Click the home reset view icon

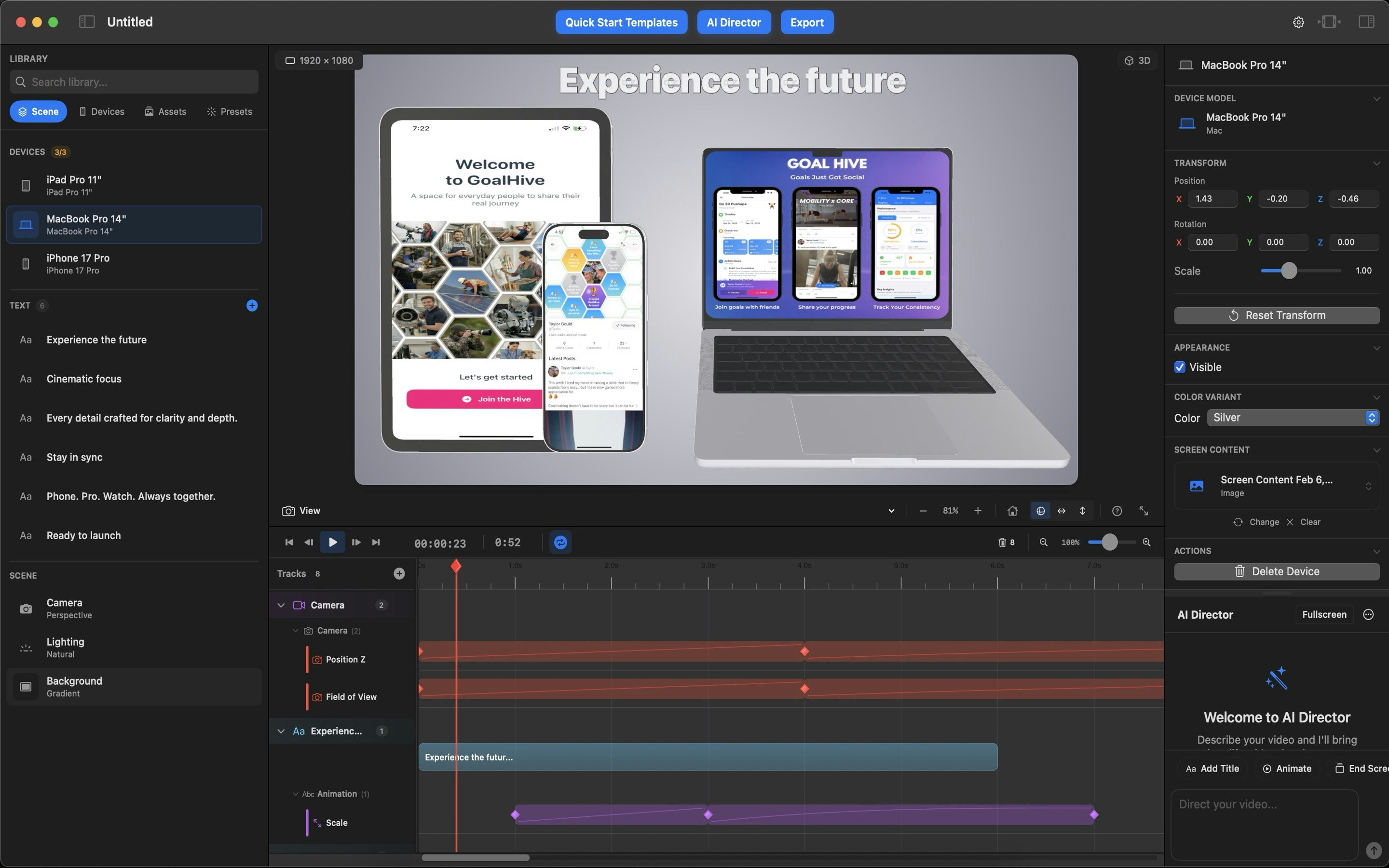click(1012, 510)
